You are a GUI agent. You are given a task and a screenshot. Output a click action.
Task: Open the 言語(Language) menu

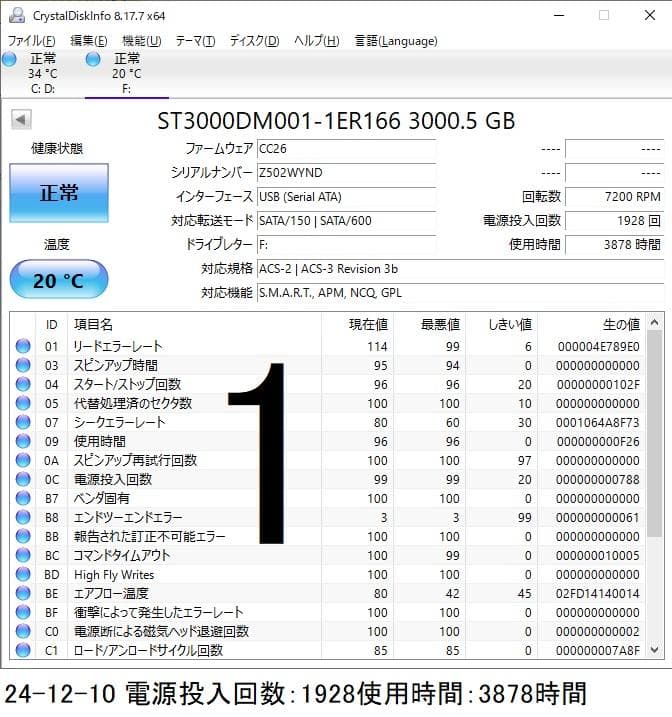pos(396,41)
